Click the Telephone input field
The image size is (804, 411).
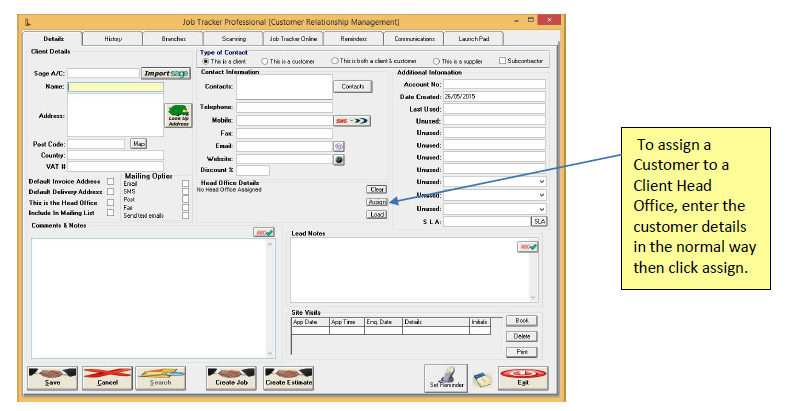pyautogui.click(x=284, y=108)
